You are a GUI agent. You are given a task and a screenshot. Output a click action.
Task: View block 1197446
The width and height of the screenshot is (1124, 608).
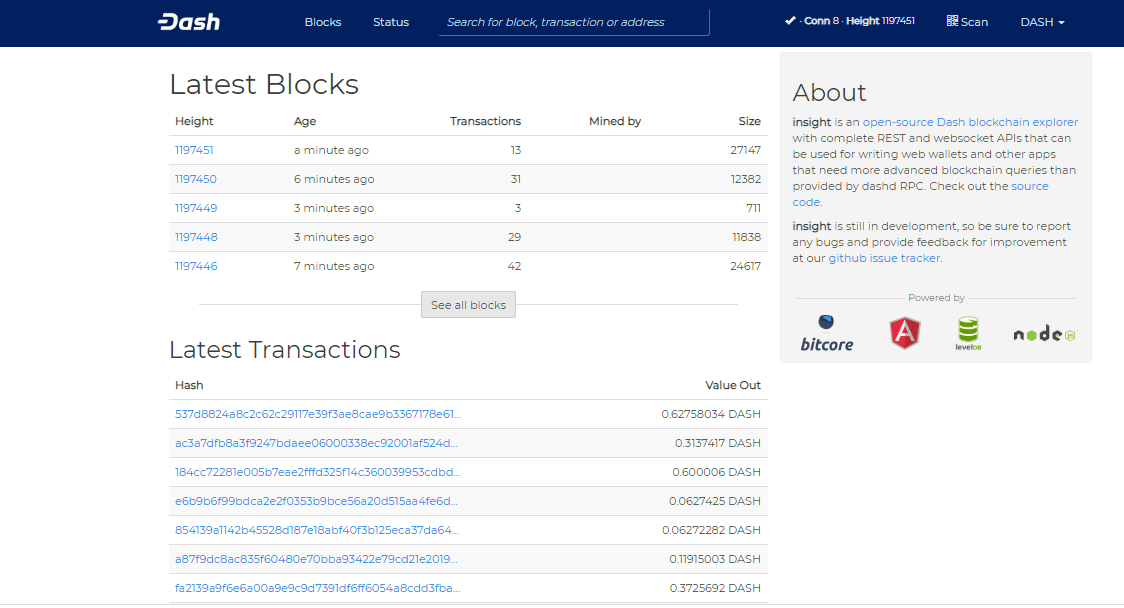(196, 266)
